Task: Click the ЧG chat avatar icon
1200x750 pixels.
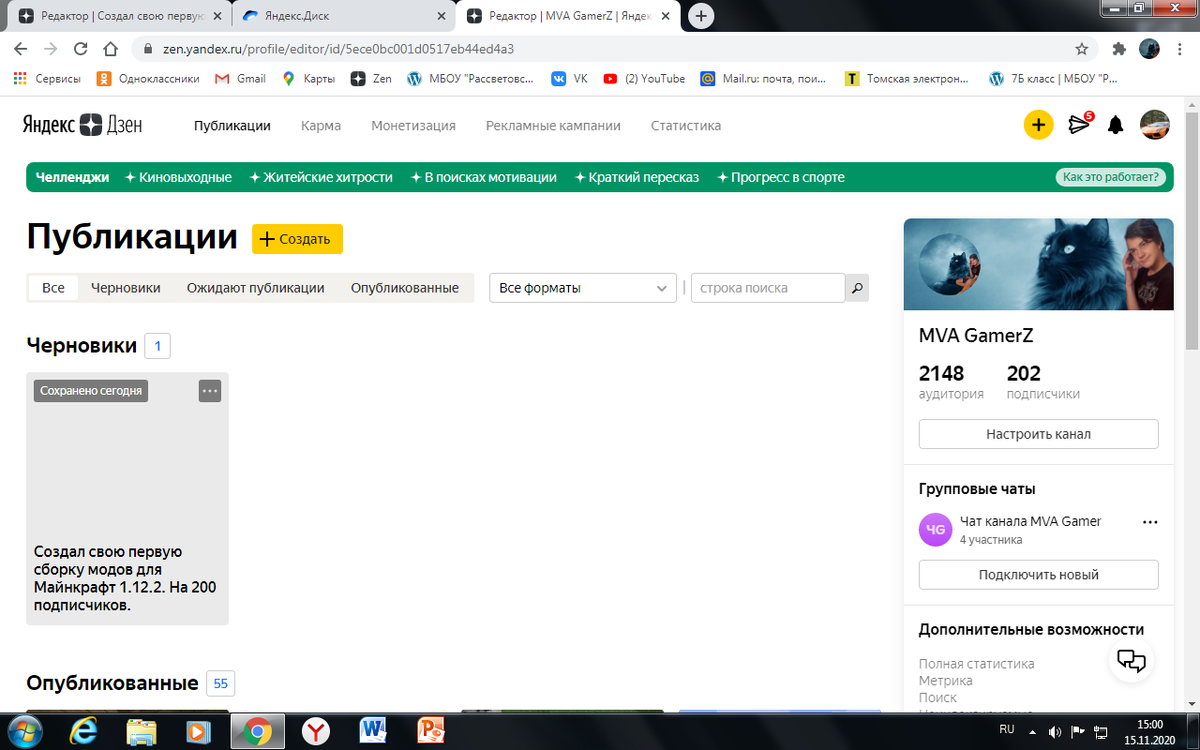Action: click(935, 529)
